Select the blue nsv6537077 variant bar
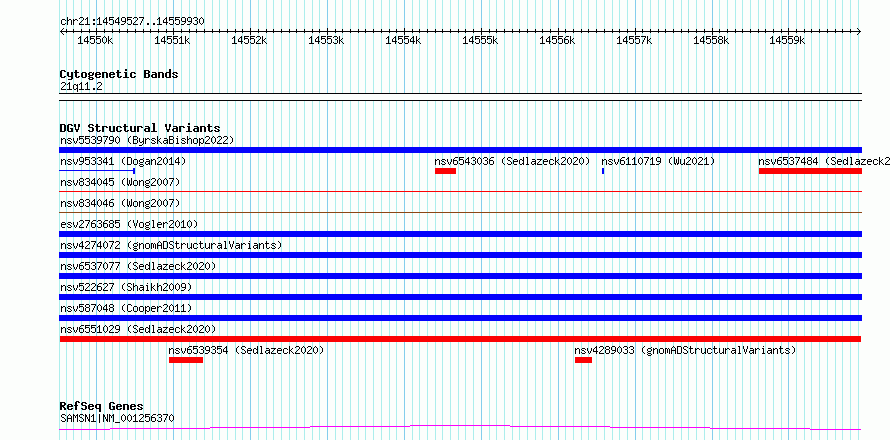 [460, 276]
